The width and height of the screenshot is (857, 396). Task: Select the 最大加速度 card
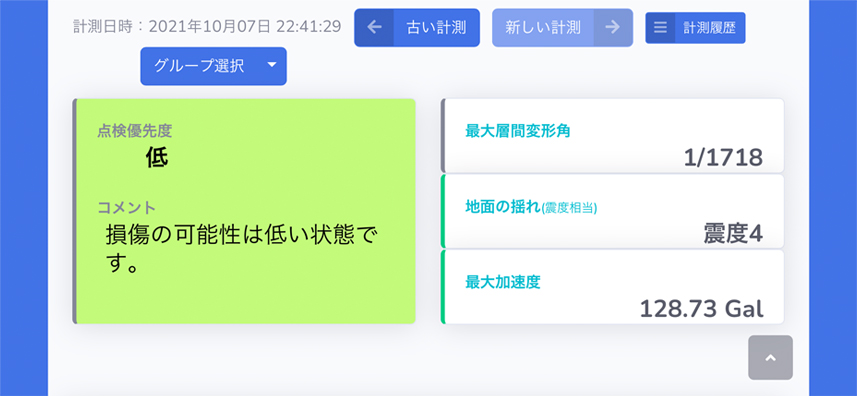612,287
